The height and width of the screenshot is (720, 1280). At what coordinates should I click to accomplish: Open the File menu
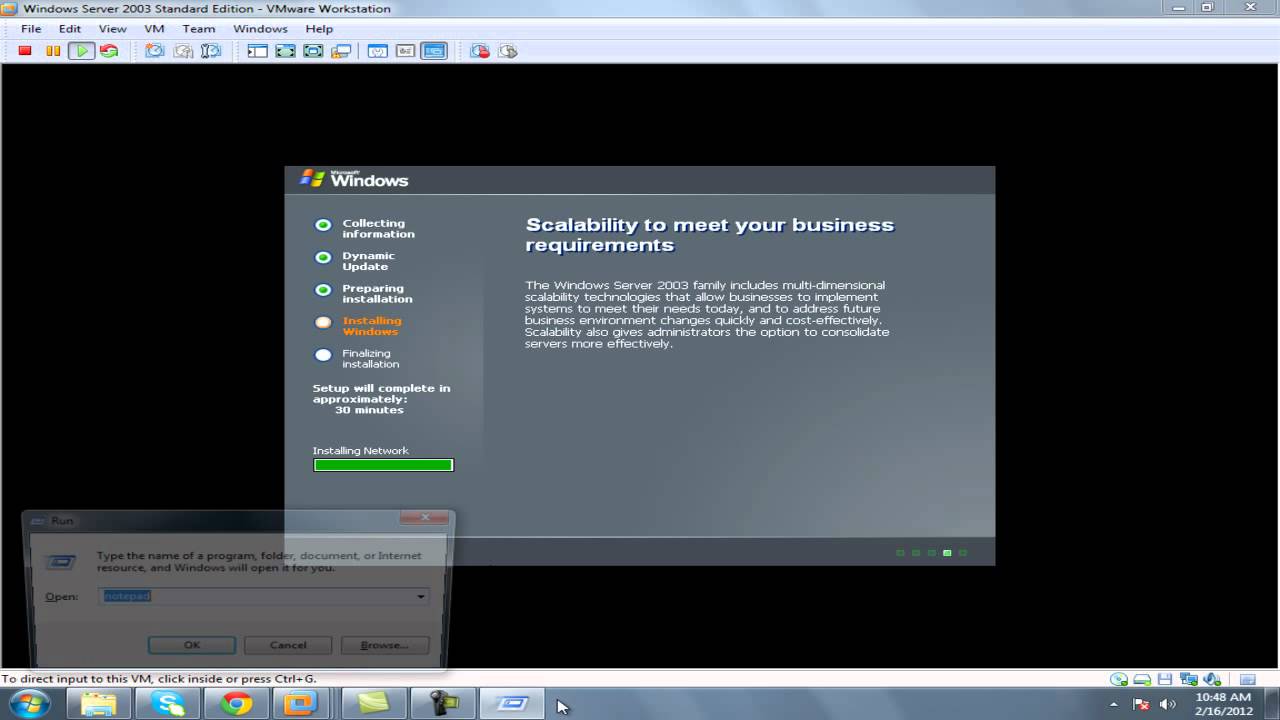pyautogui.click(x=31, y=29)
